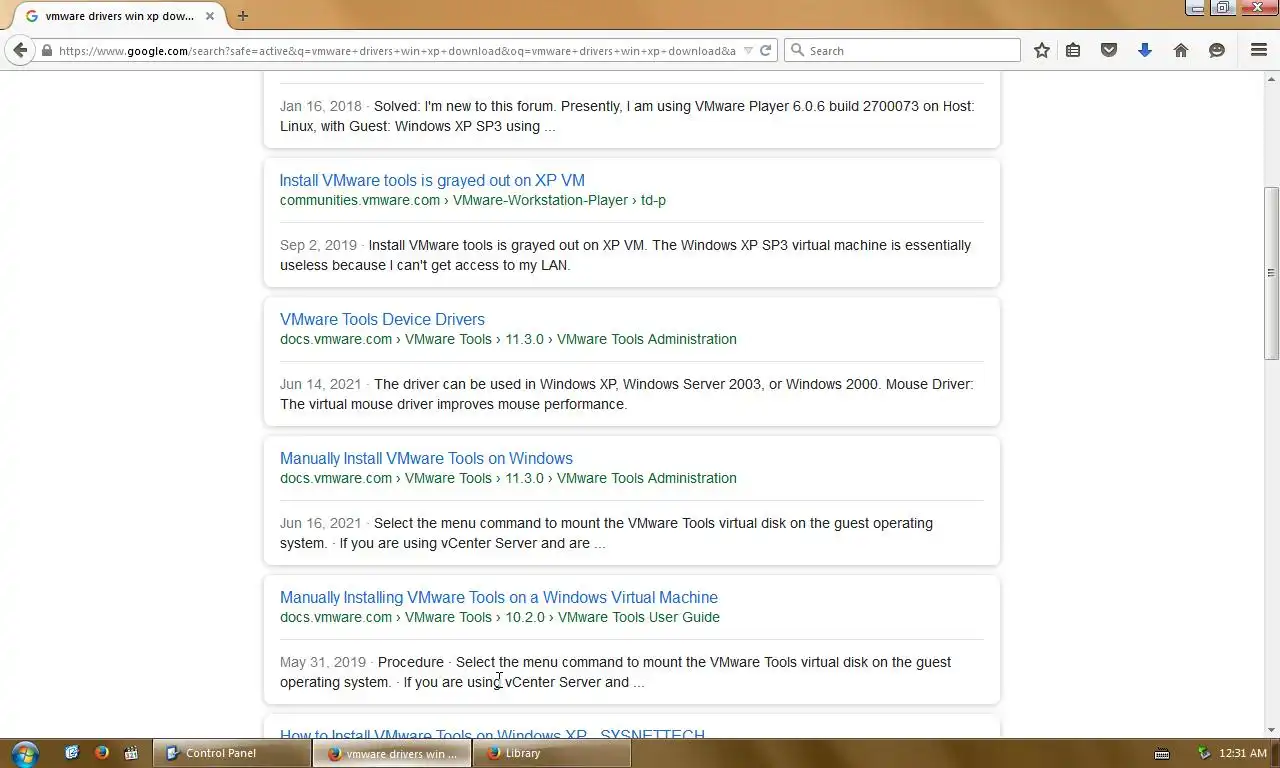
Task: Switch to Library taskbar window
Action: (551, 753)
